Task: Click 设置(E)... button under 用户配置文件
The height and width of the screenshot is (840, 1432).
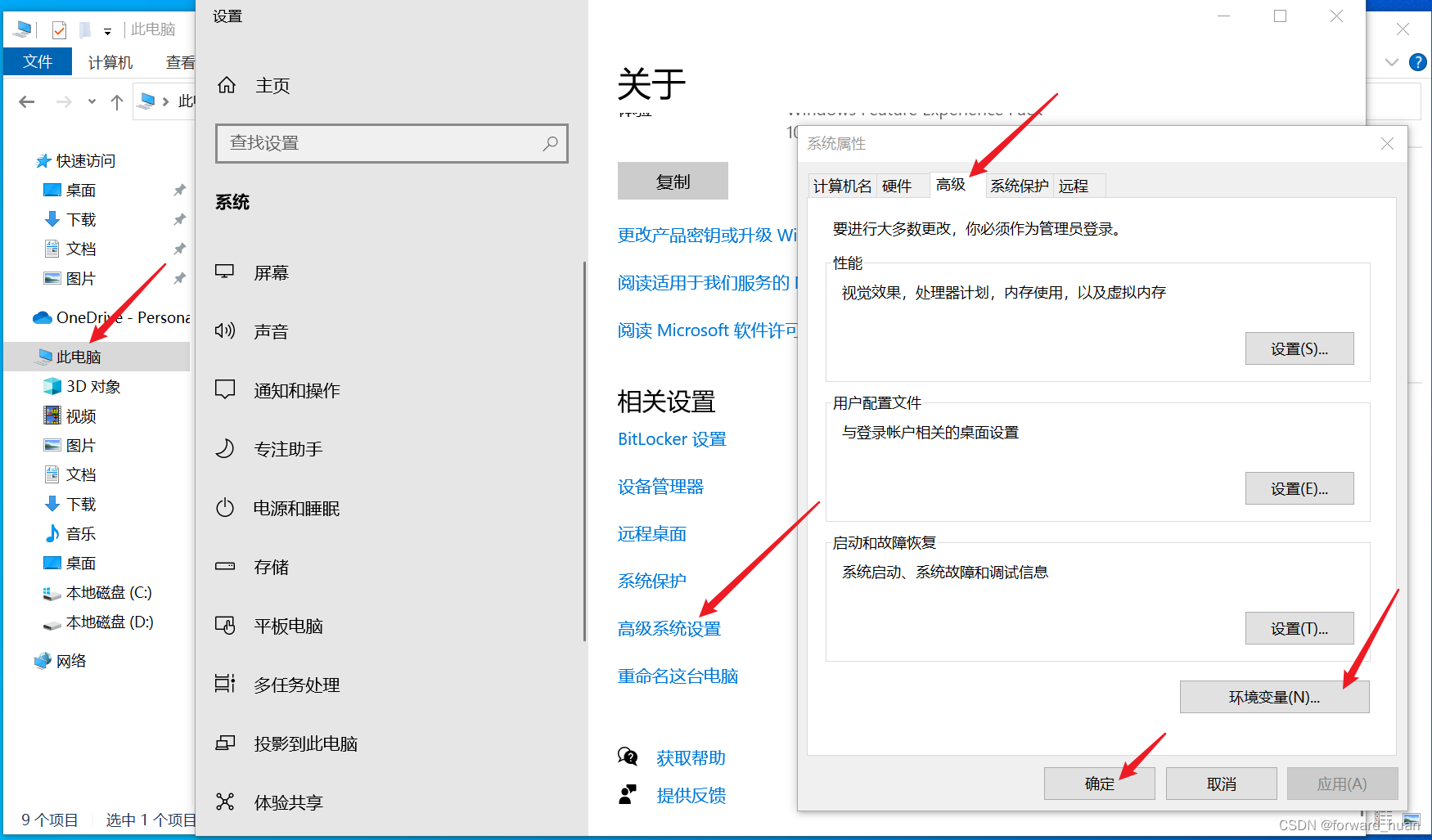Action: [x=1299, y=488]
